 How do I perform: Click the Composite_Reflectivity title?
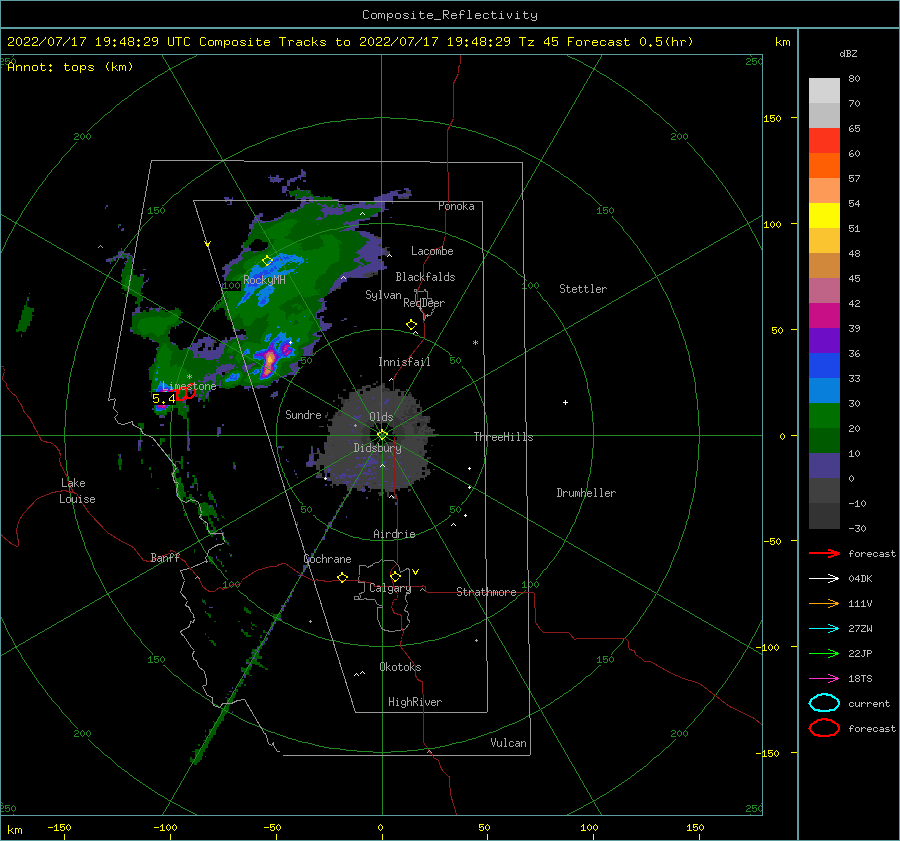pos(449,15)
